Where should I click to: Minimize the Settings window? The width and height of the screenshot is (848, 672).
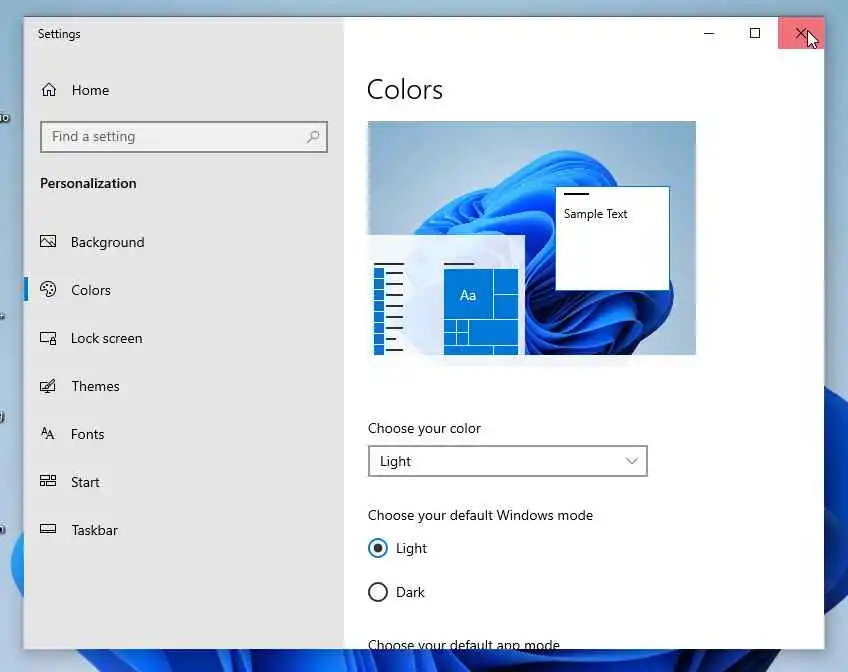709,34
